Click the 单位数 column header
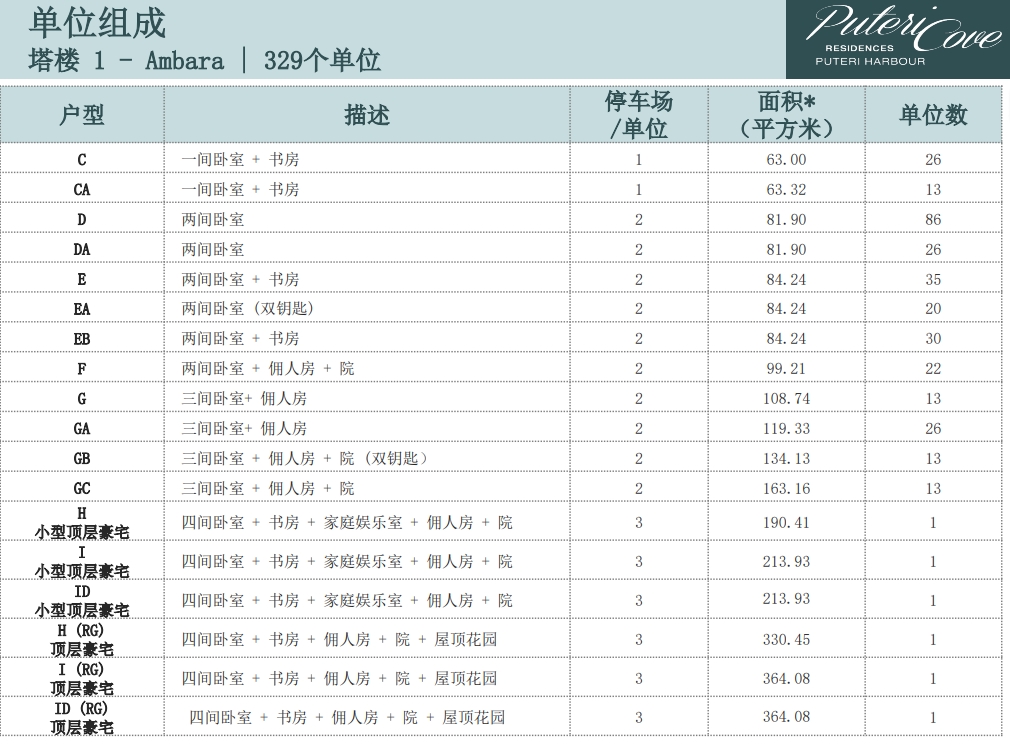The width and height of the screenshot is (1010, 744). [x=933, y=115]
